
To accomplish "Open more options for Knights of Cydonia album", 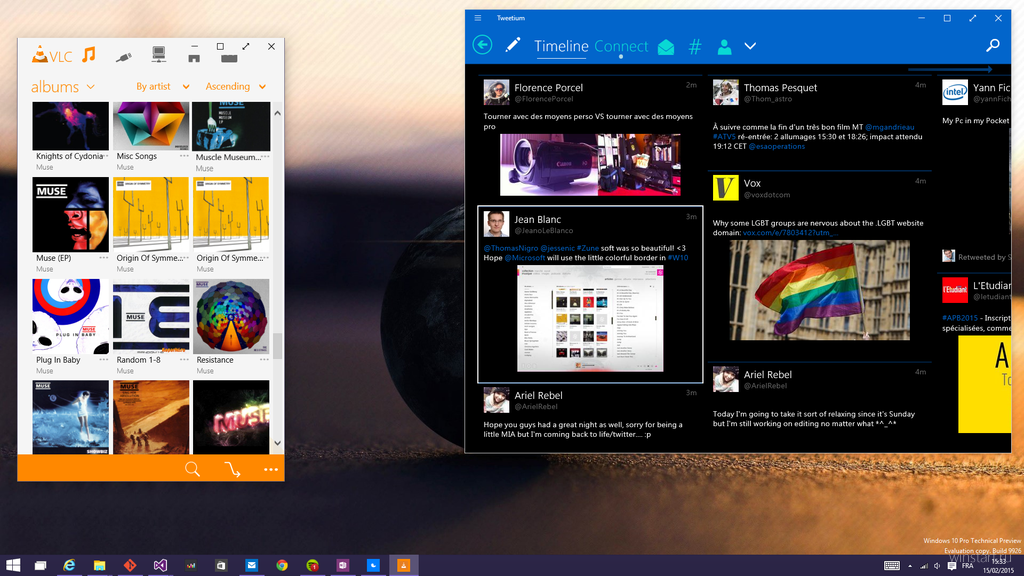I will [104, 156].
